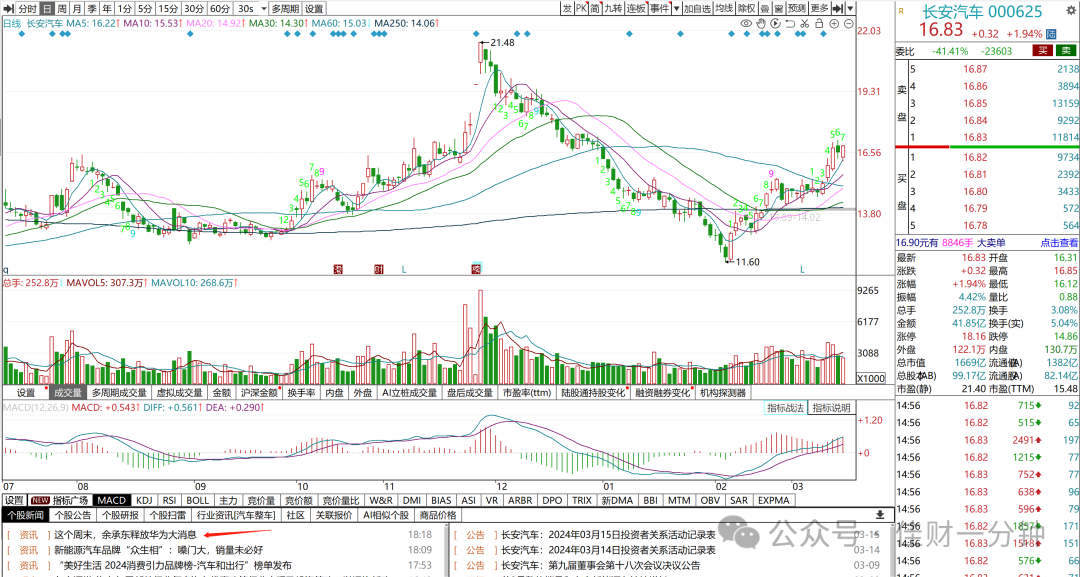Toggle the 九转 indicator button
This screenshot has height=577, width=1080.
pyautogui.click(x=612, y=8)
